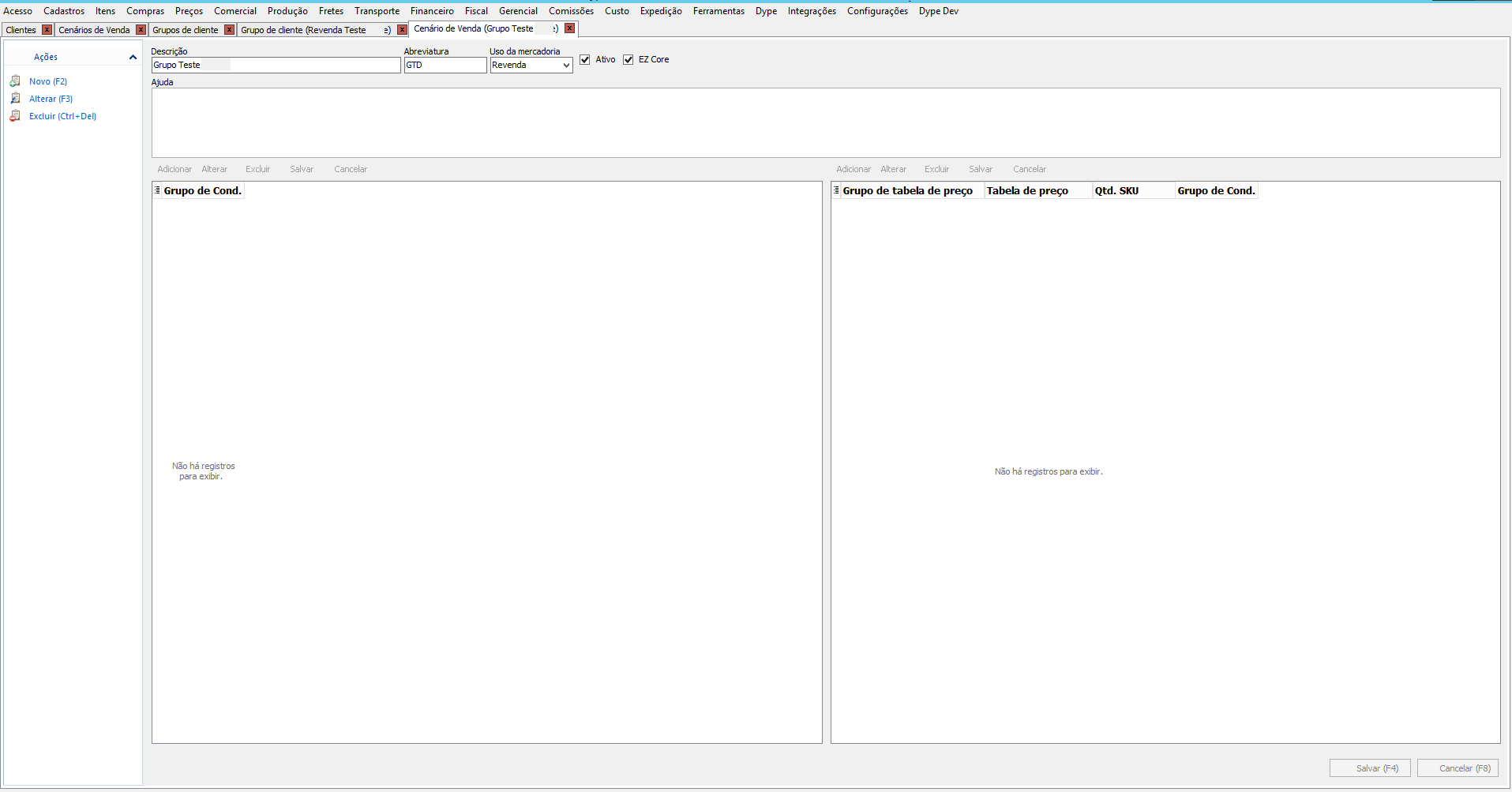Screen dimensions: 1512x792
Task: Open the Cadastros menu
Action: 64,11
